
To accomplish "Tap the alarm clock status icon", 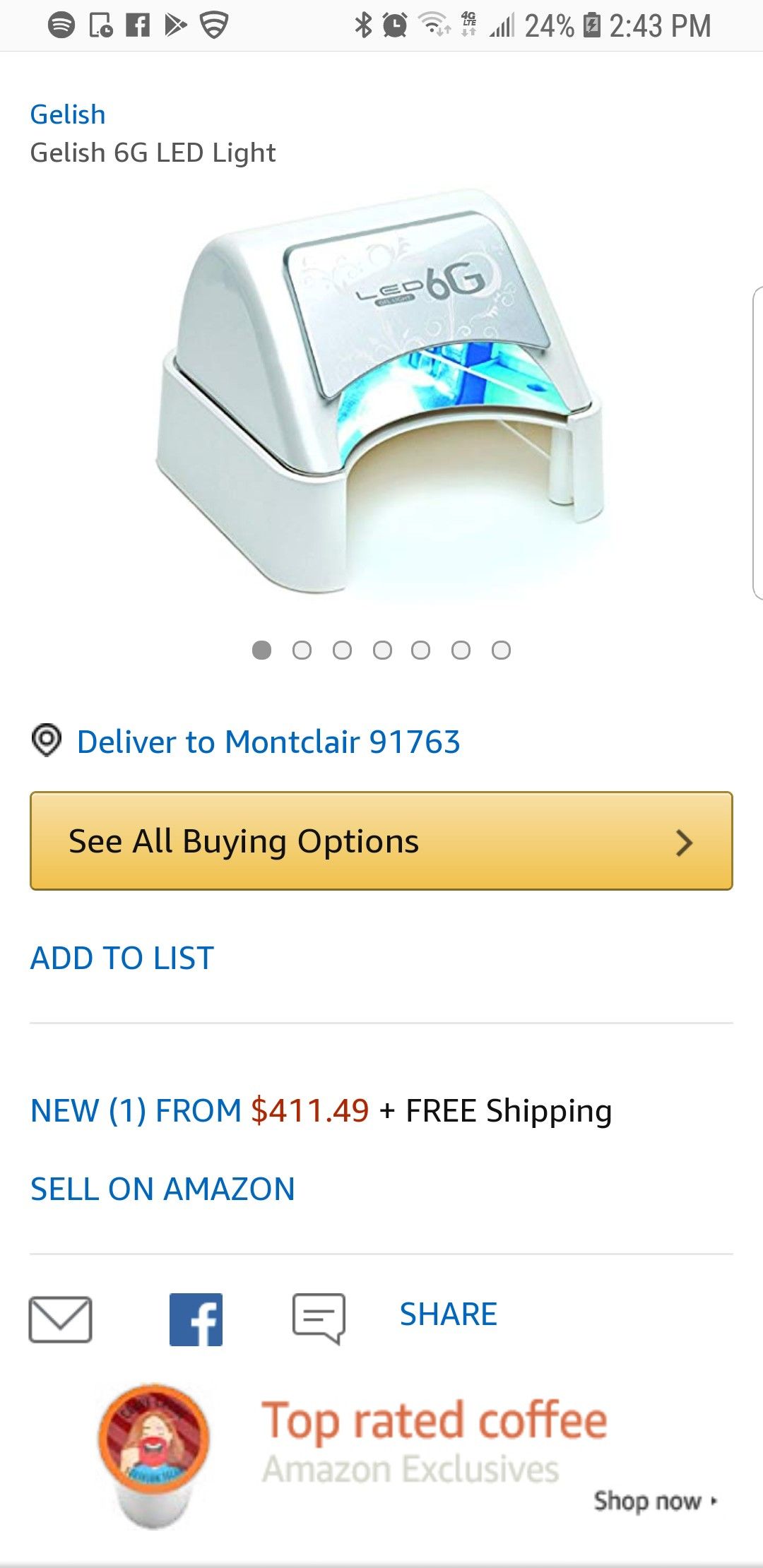I will point(395,25).
